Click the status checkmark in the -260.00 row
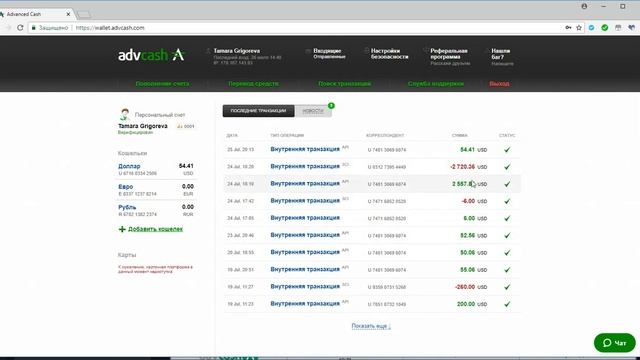640x360 pixels. pyautogui.click(x=507, y=287)
